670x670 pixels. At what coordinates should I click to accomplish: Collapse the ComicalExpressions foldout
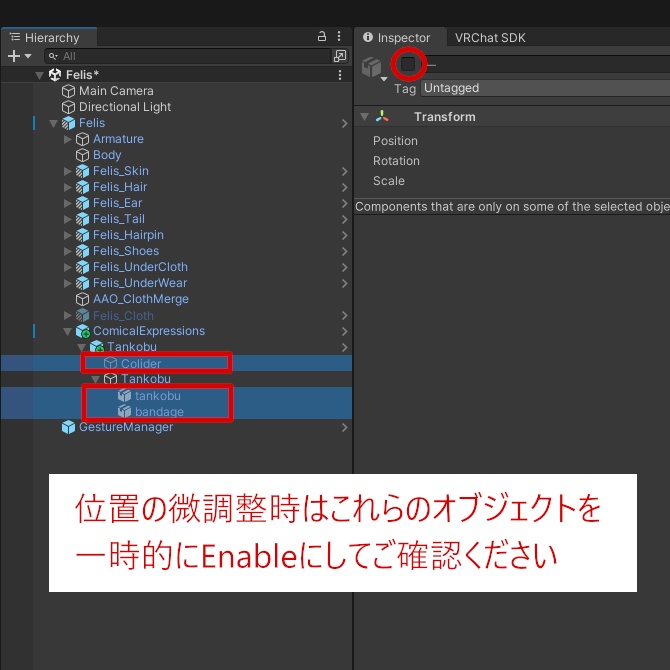(68, 332)
